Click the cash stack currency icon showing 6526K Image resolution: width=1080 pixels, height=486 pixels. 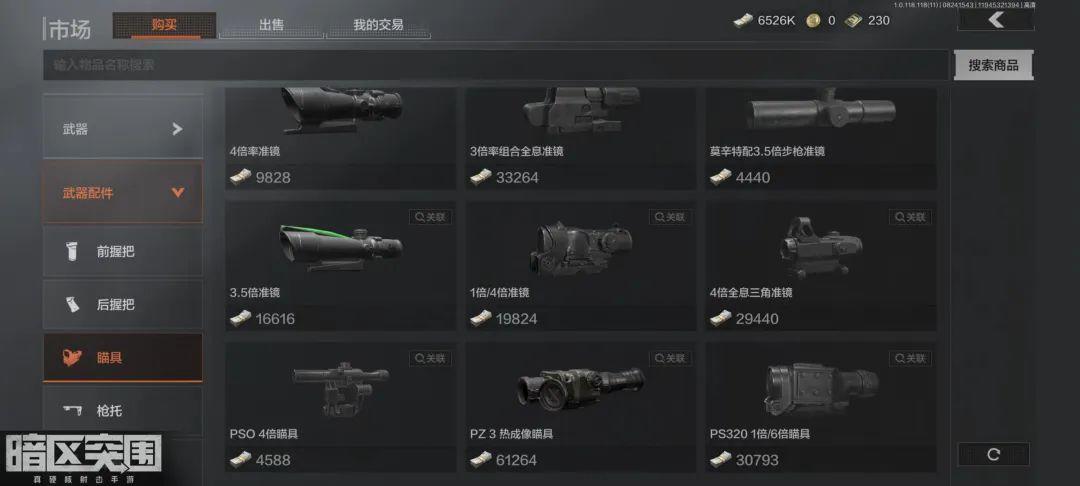[x=743, y=21]
